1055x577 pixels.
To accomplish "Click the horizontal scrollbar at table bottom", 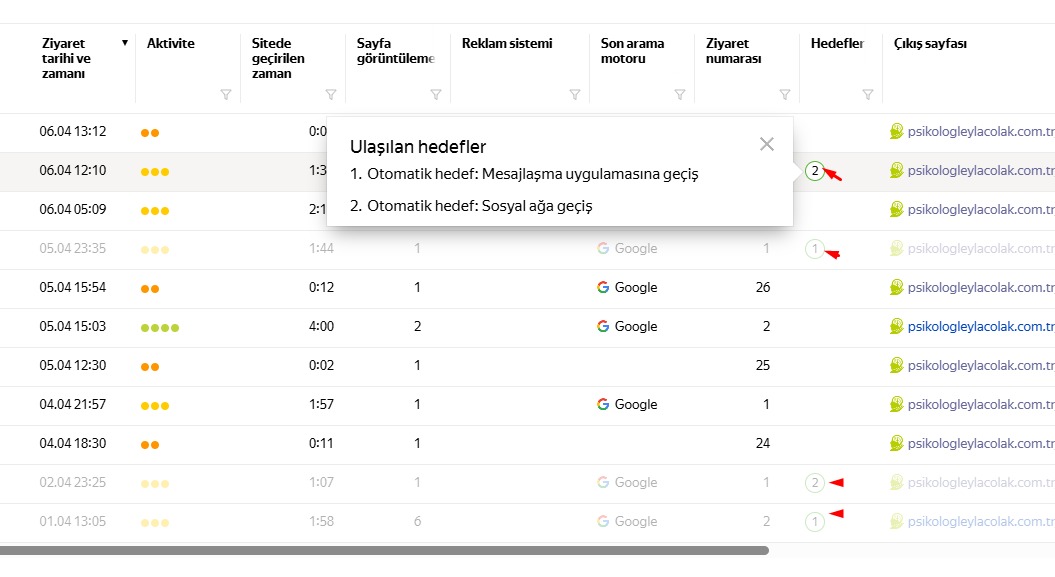I will click(x=384, y=550).
